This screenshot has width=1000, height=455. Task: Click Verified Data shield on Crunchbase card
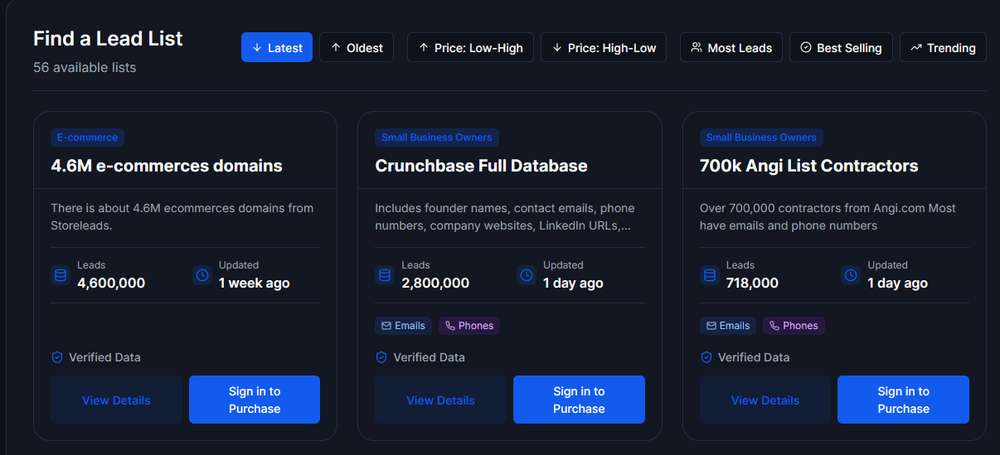(381, 357)
